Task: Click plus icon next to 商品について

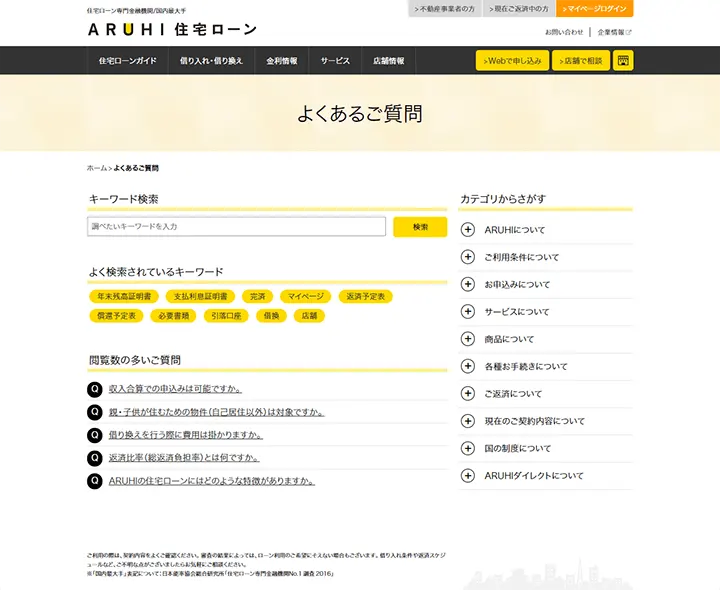Action: pyautogui.click(x=468, y=339)
